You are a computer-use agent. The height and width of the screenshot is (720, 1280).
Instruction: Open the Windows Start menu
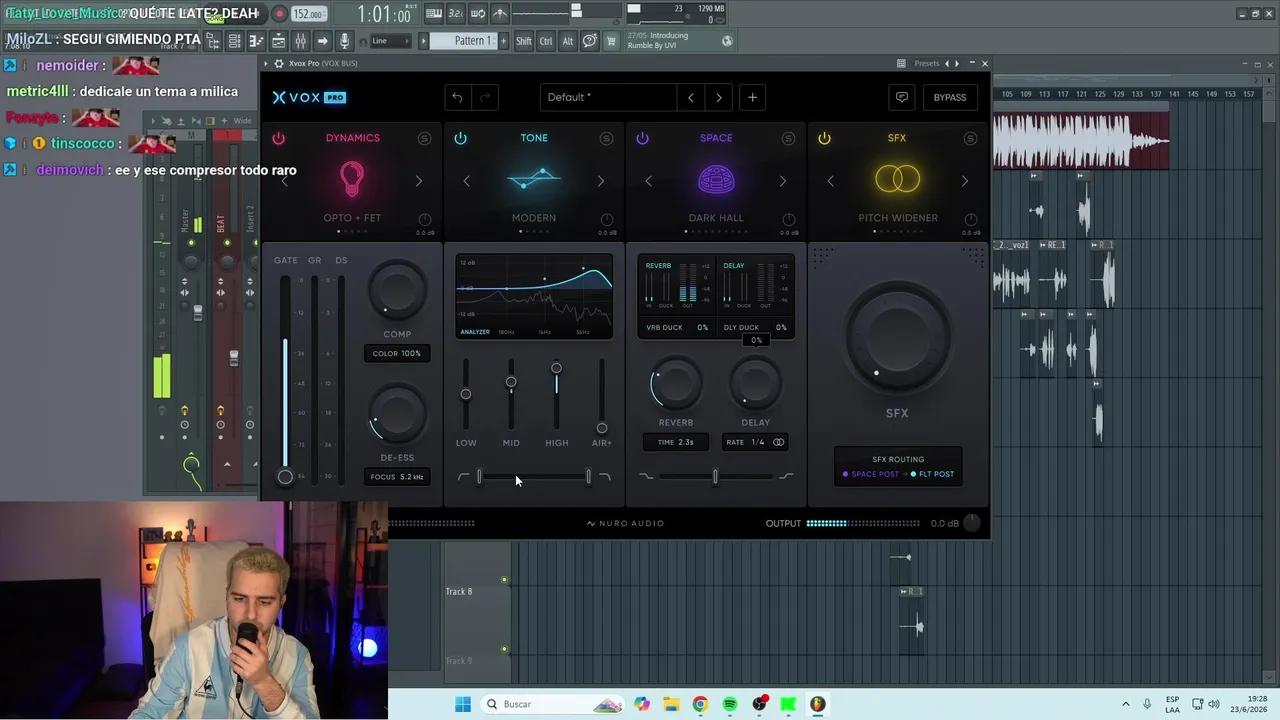point(463,704)
